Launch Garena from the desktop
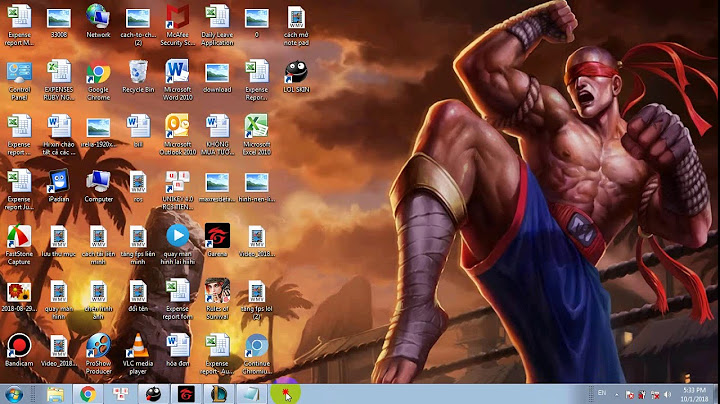Viewport: 720px width, 404px height. (x=217, y=240)
